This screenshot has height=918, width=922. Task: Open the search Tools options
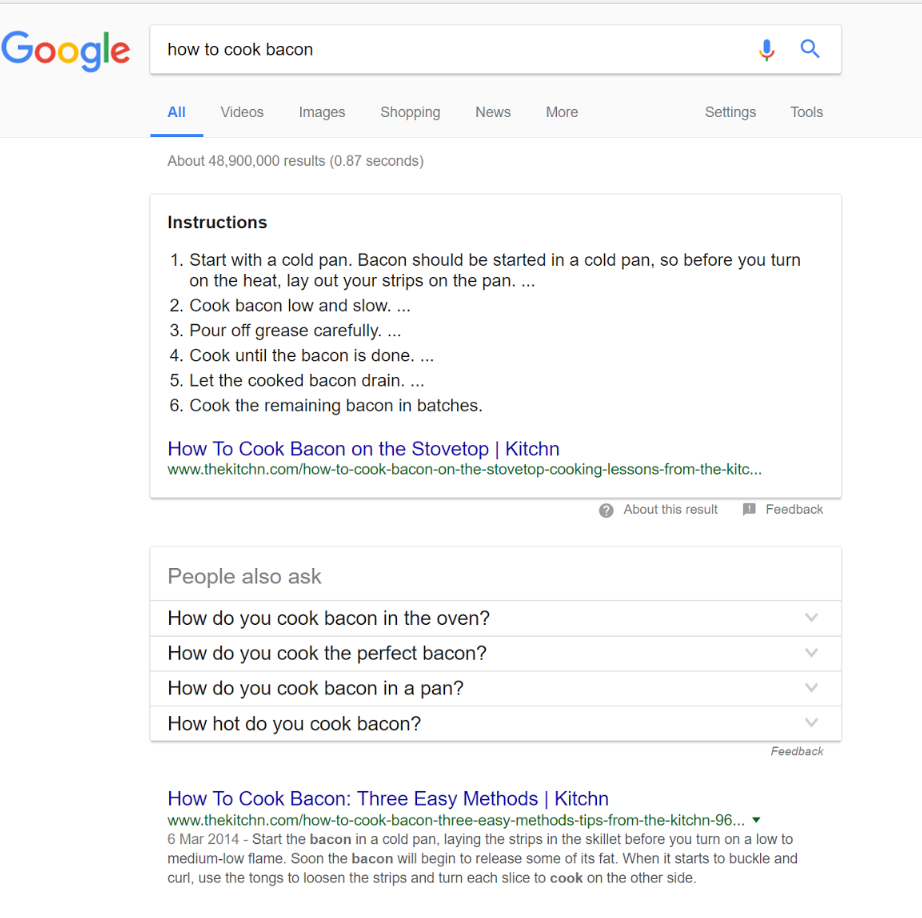(806, 112)
